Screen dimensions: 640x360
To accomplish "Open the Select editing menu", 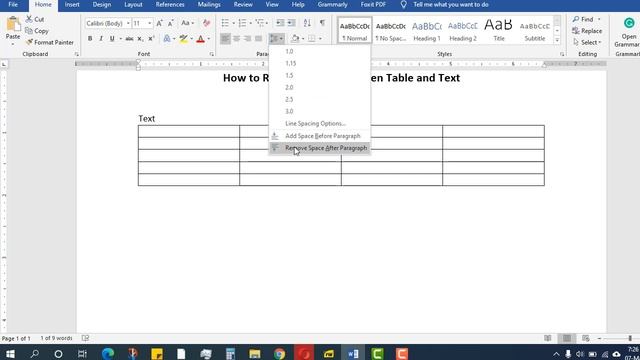I will [x=587, y=42].
